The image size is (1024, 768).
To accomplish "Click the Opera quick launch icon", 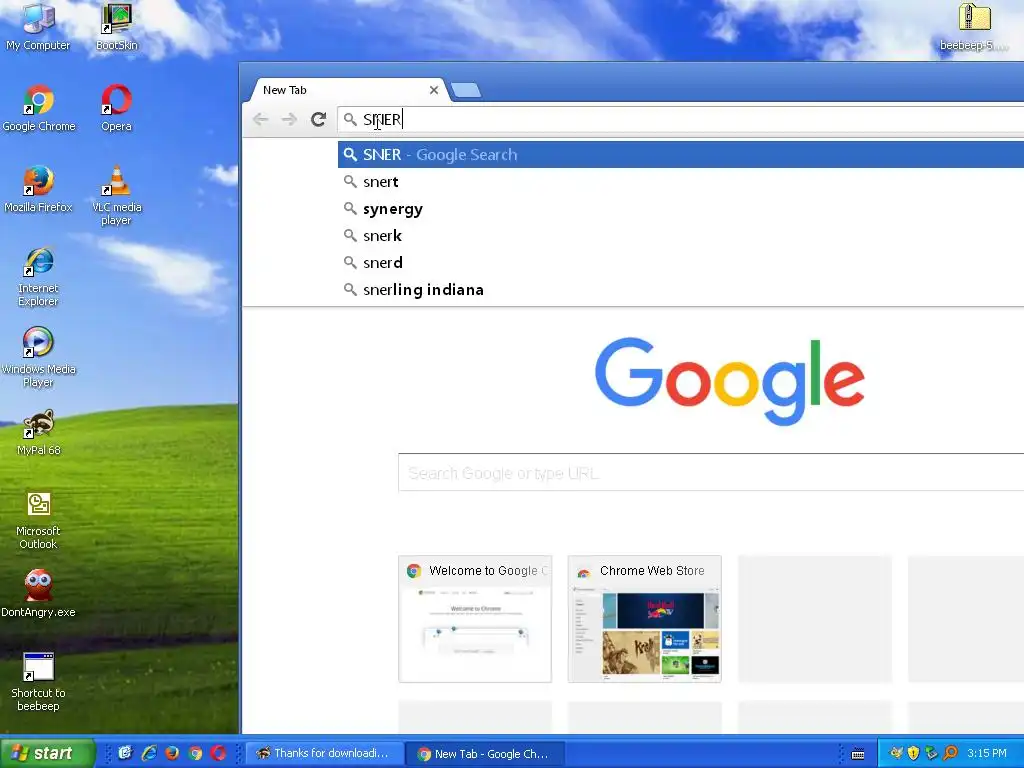I will (218, 753).
